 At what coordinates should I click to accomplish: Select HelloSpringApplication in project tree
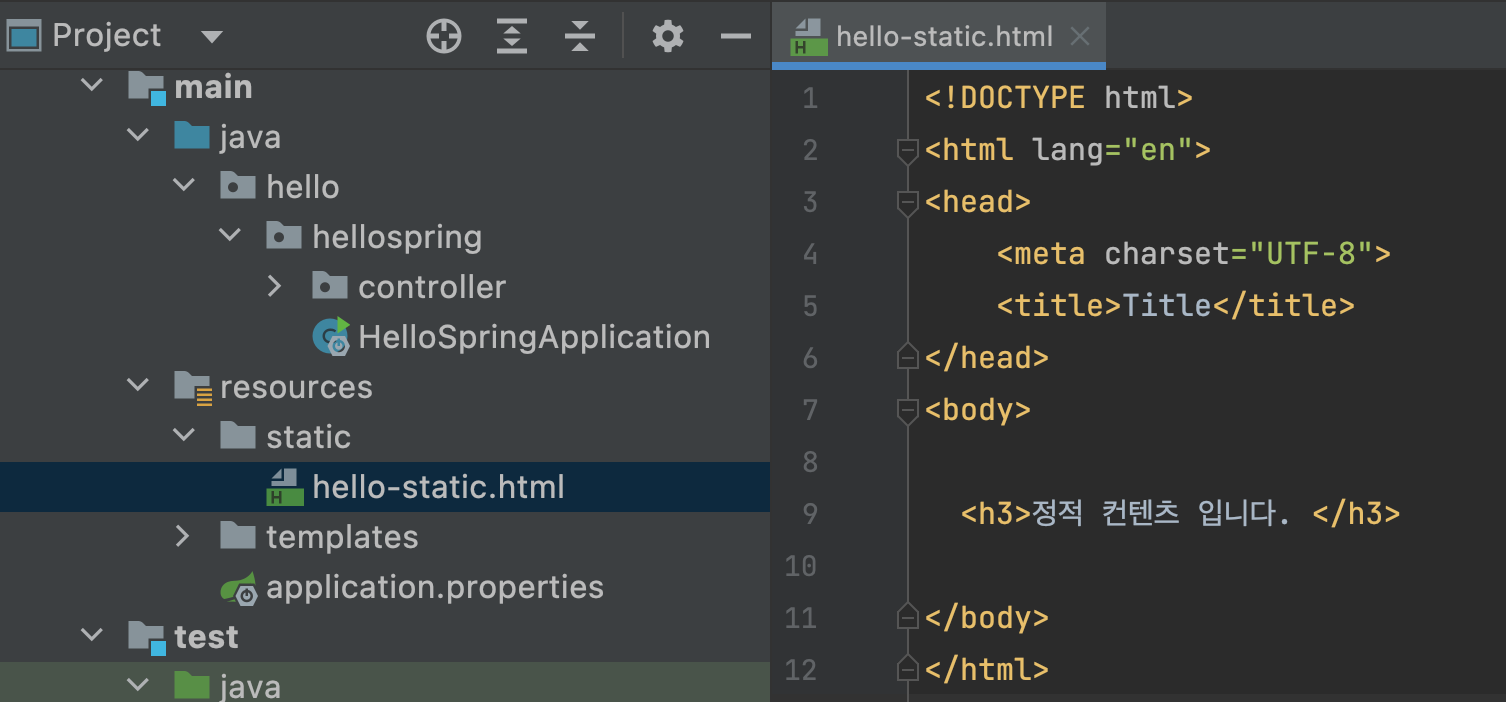pyautogui.click(x=534, y=337)
